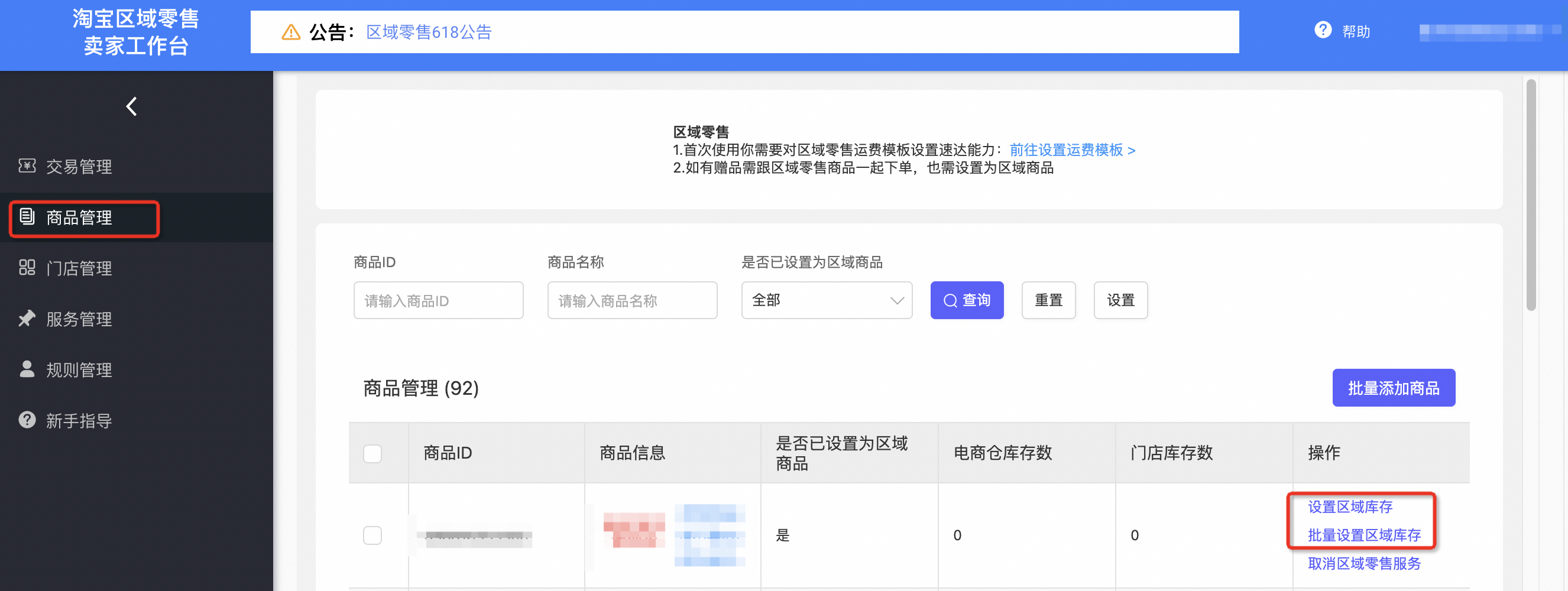Click the help question mark icon in header
The image size is (1568, 591).
coord(1323,30)
